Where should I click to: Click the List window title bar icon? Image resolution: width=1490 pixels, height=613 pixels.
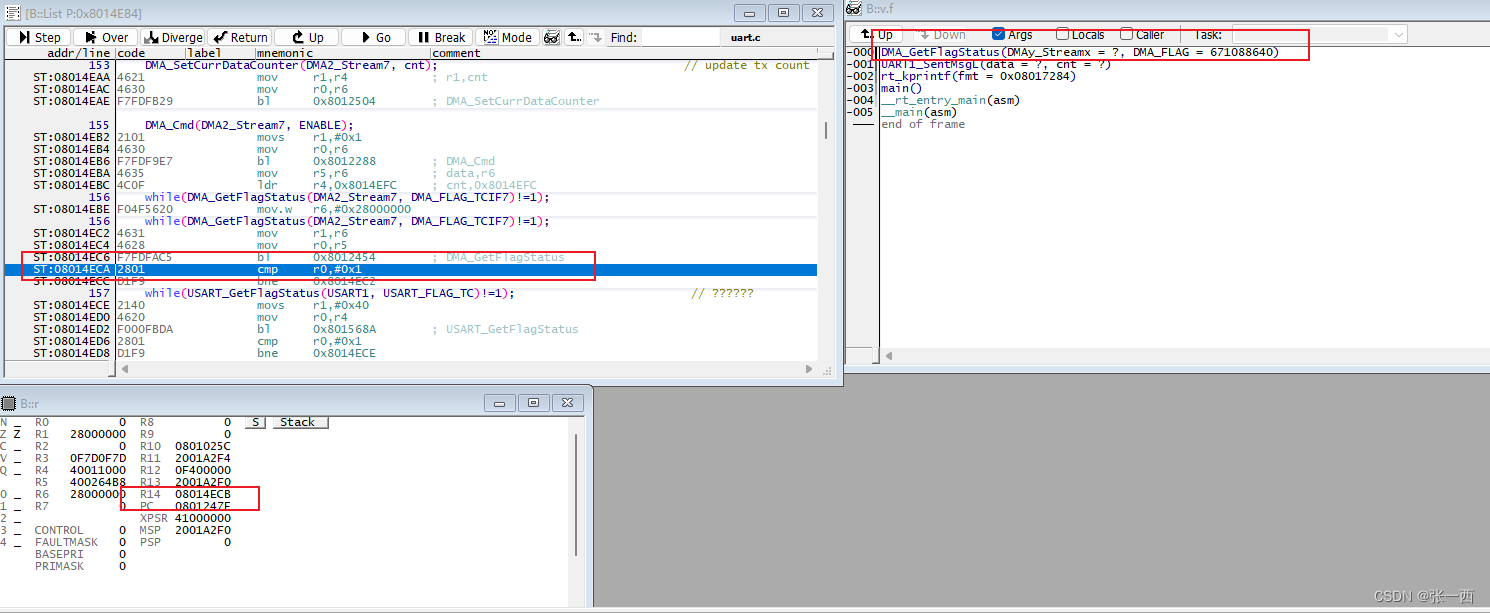(13, 12)
